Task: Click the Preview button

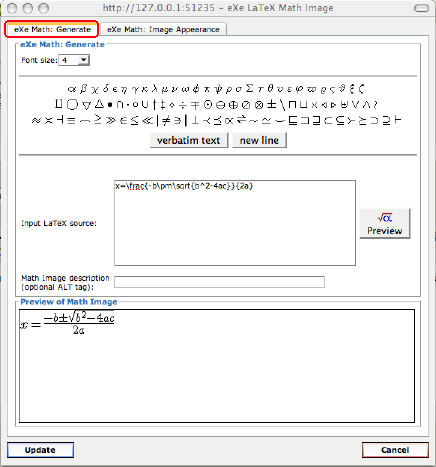Action: coord(385,224)
